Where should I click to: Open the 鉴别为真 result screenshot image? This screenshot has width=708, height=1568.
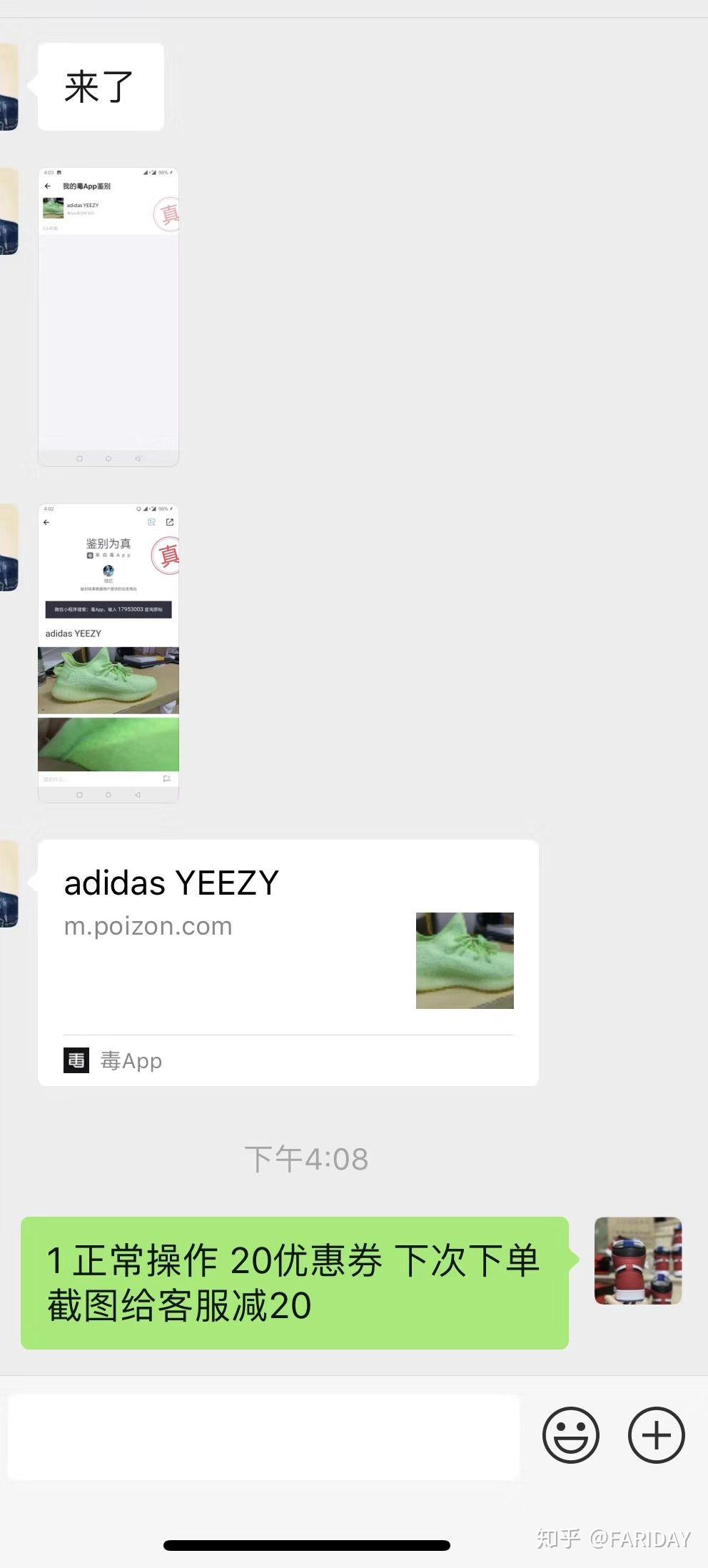point(108,653)
